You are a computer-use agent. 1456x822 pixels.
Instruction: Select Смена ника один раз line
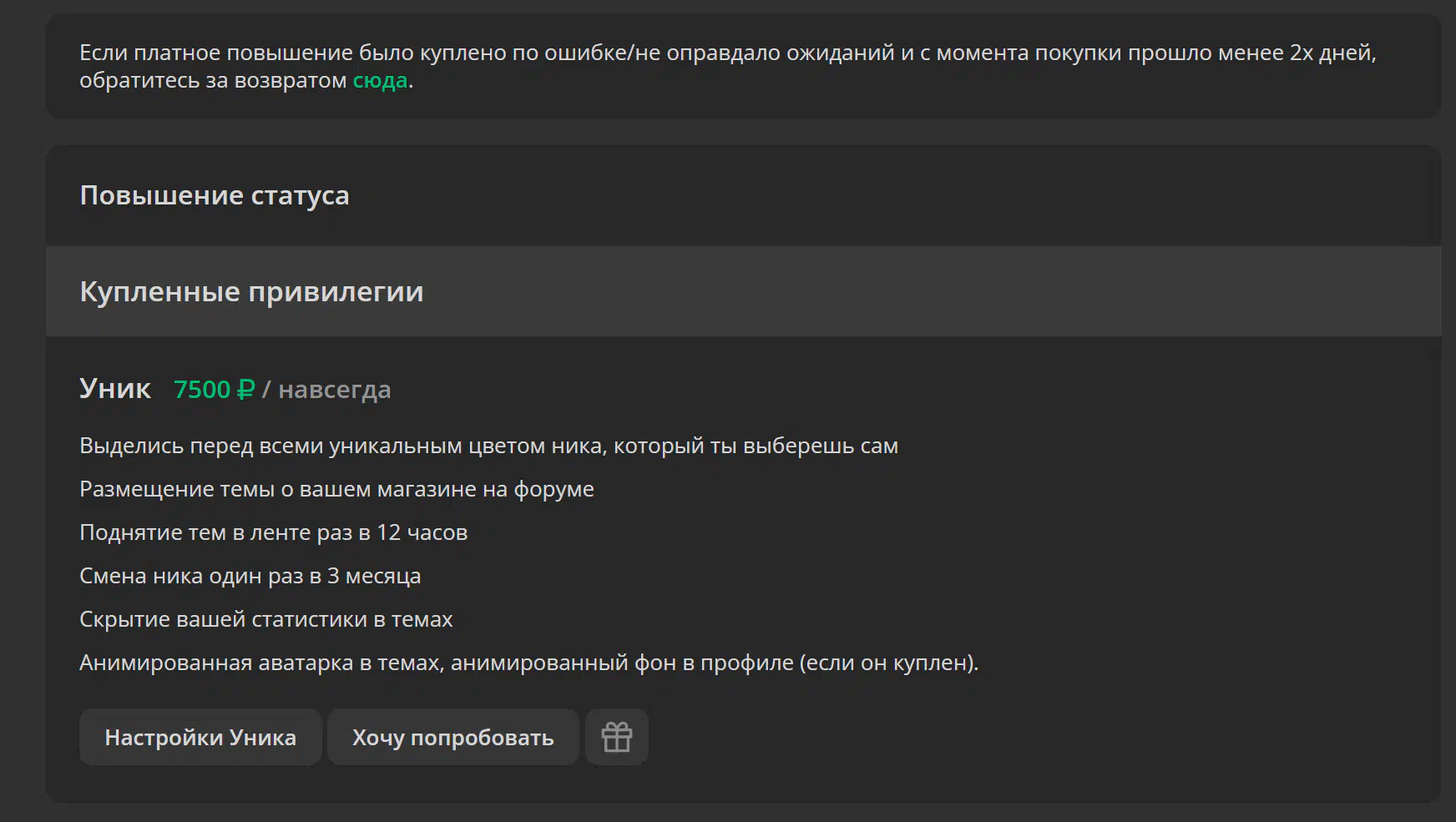point(250,576)
